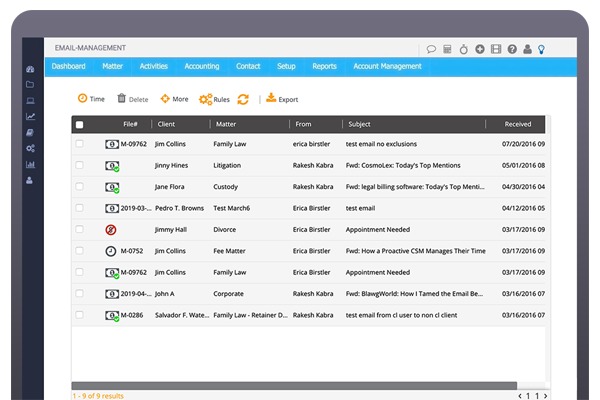600x400 pixels.
Task: Open the Rules button
Action: pos(214,100)
